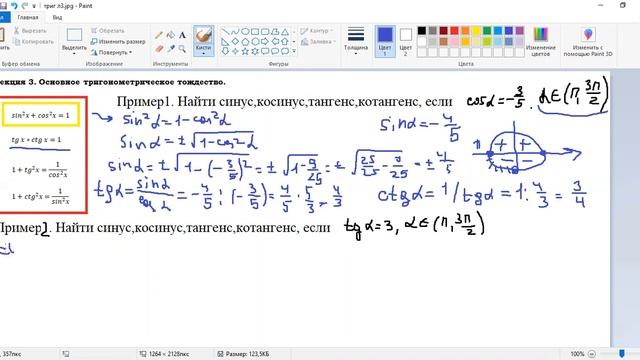The width and height of the screenshot is (640, 360).
Task: Select the Text tool
Action: pyautogui.click(x=182, y=35)
